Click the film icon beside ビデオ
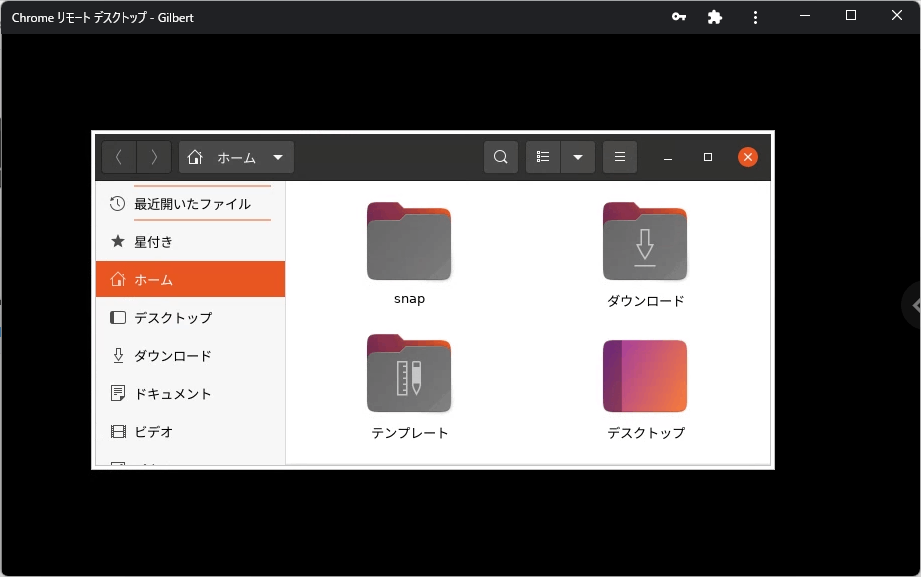The image size is (921, 577). click(118, 432)
